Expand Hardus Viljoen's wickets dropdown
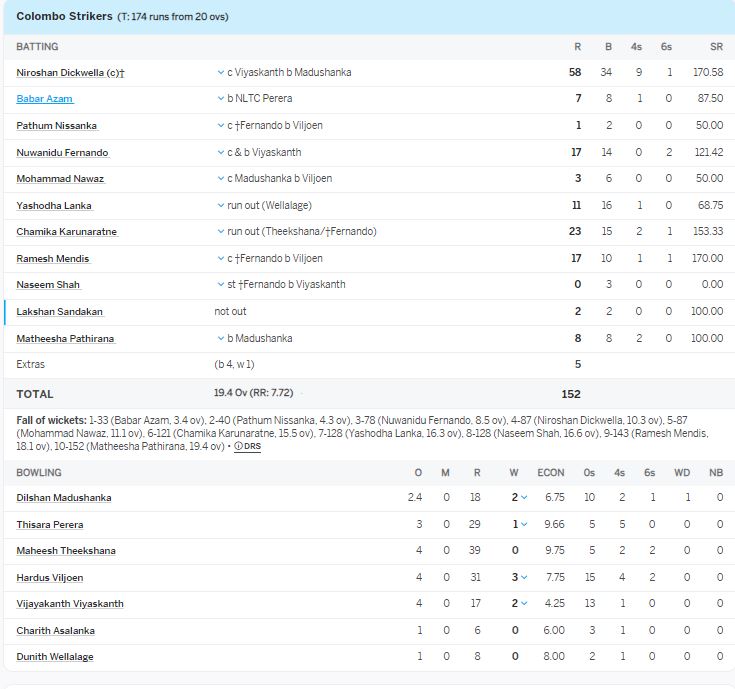The height and width of the screenshot is (689, 735). coord(524,578)
